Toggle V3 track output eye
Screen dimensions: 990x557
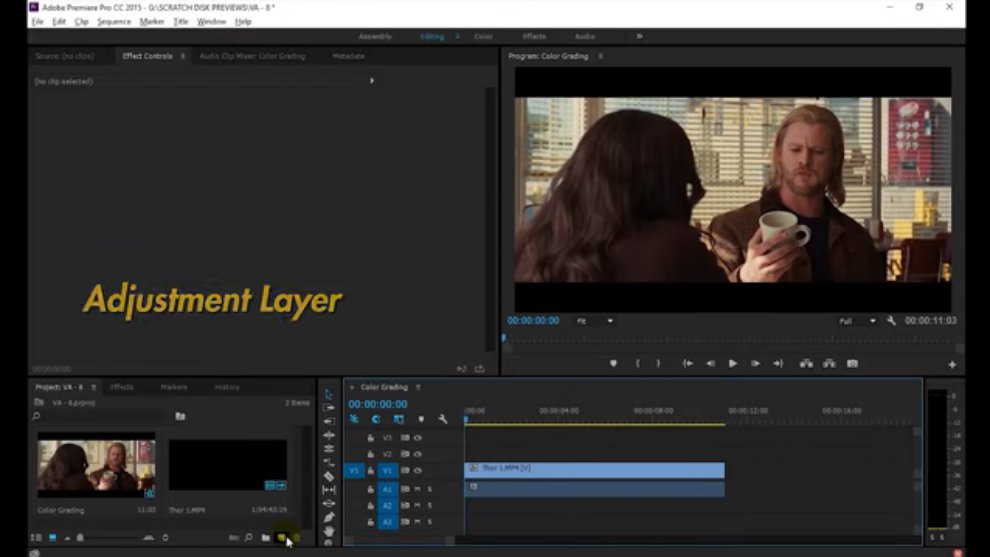tap(417, 438)
